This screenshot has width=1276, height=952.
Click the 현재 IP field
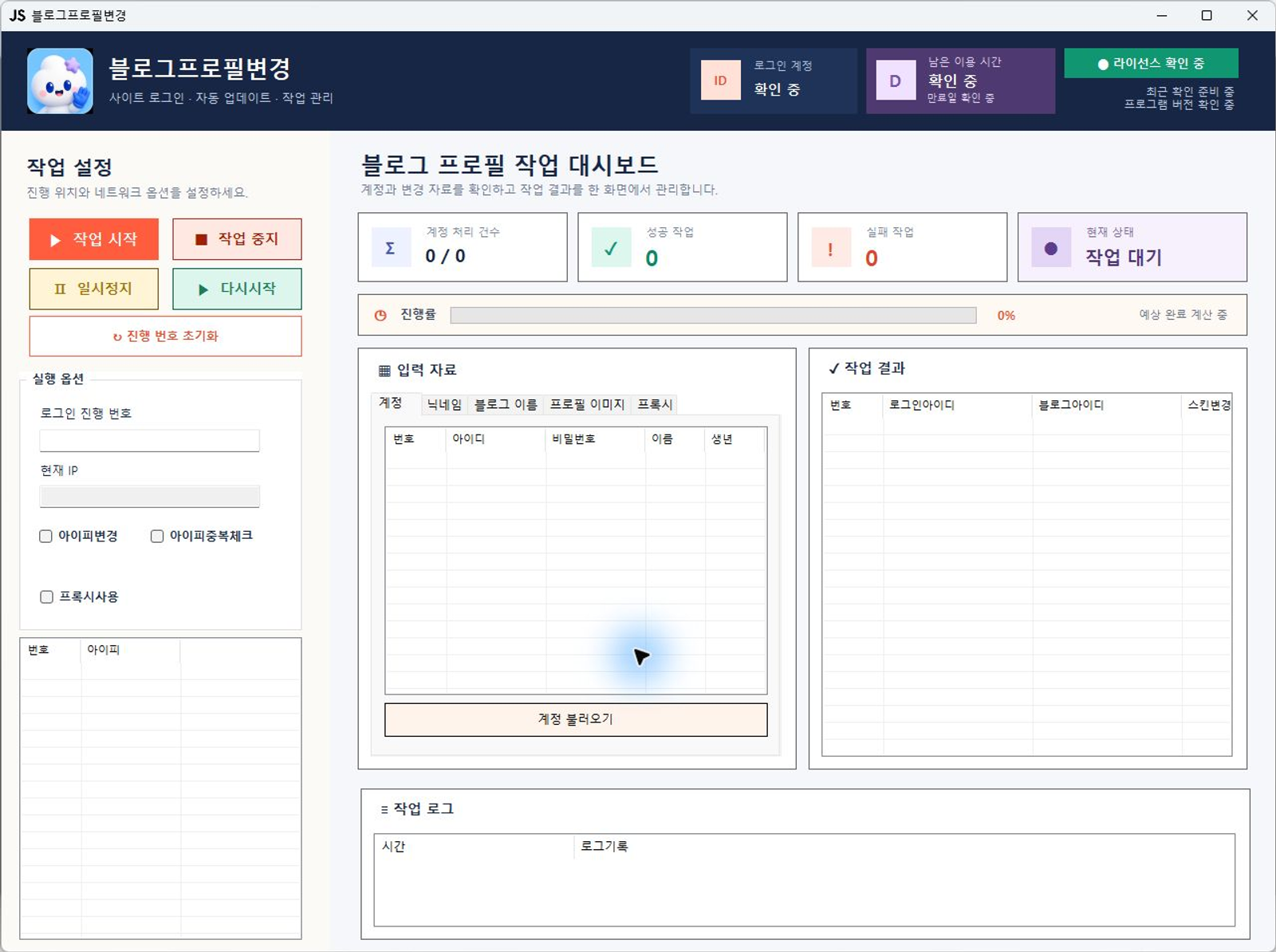pos(150,497)
